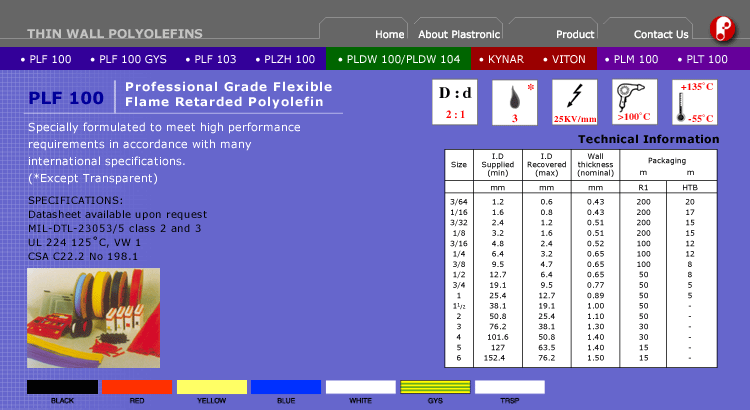This screenshot has width=750, height=410.
Task: Open the Product tab
Action: tap(575, 34)
